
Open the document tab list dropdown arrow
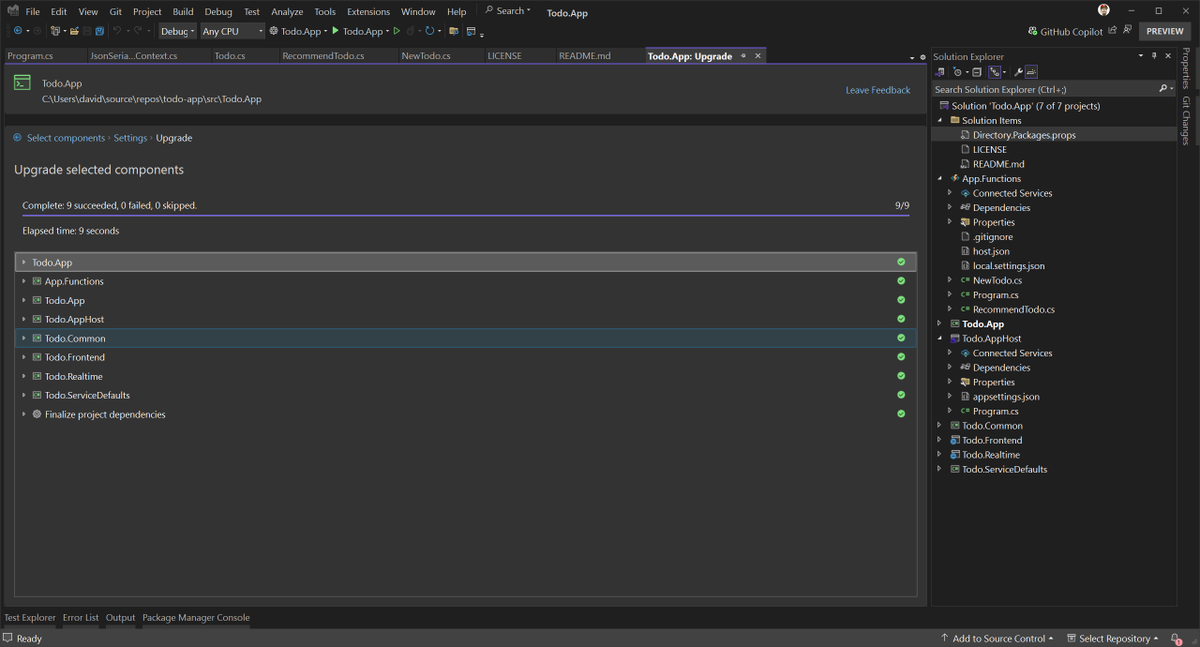[x=911, y=58]
